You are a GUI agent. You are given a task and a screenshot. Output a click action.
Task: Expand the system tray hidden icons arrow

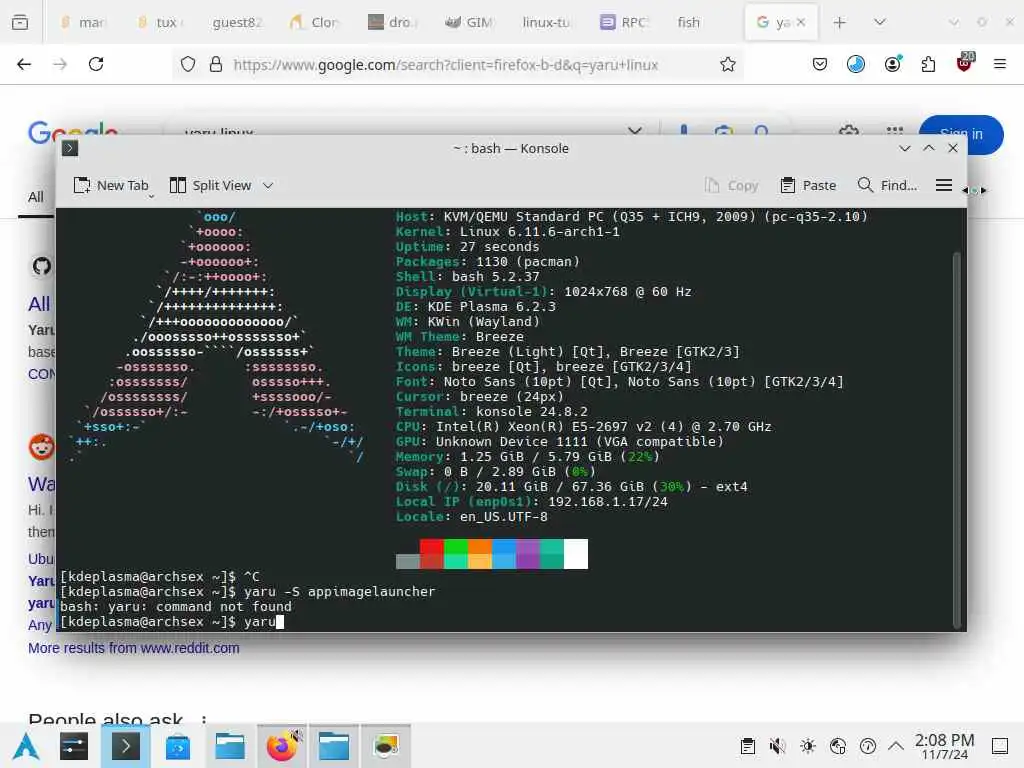896,746
